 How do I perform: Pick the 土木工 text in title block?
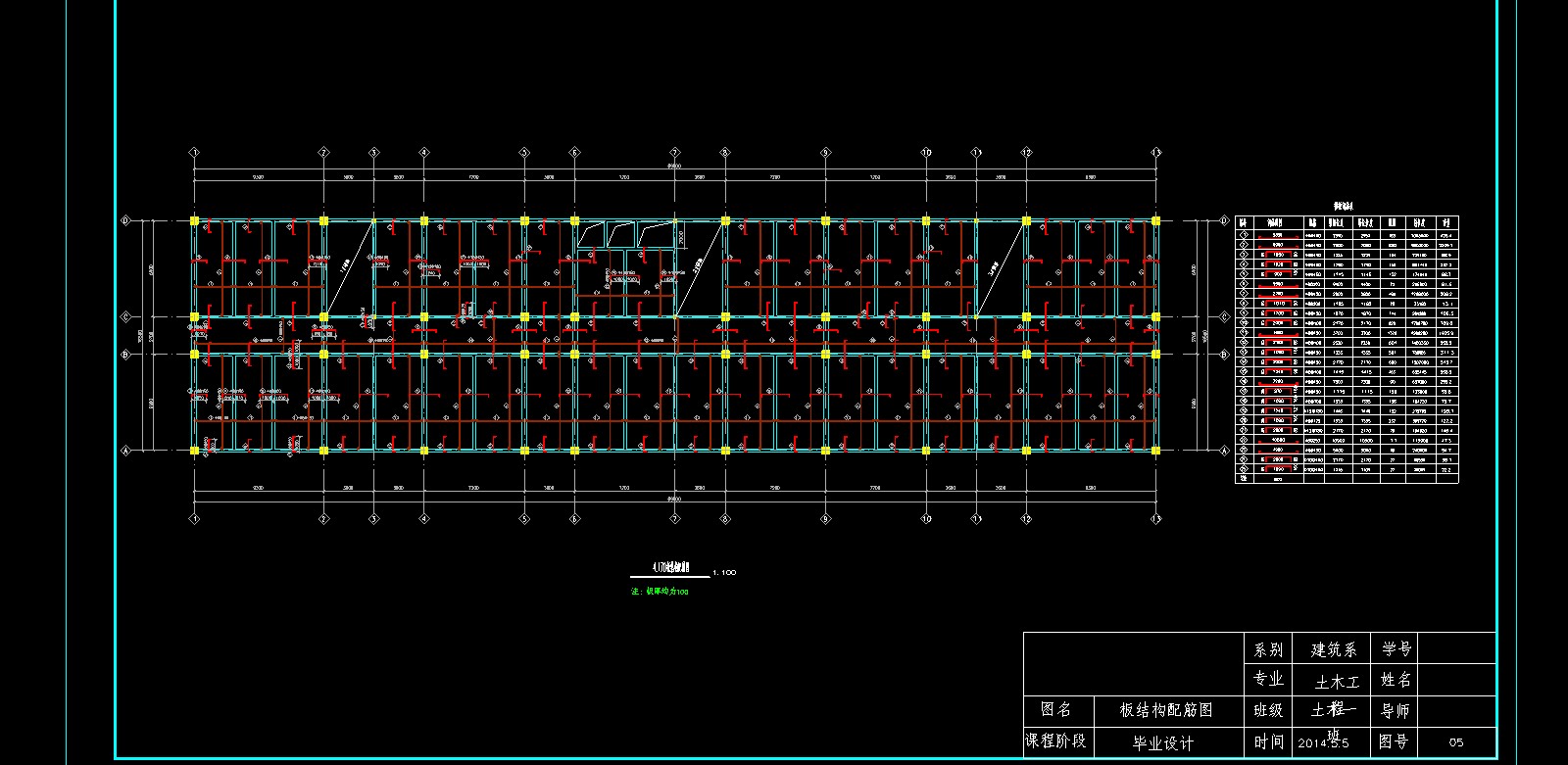(1337, 681)
